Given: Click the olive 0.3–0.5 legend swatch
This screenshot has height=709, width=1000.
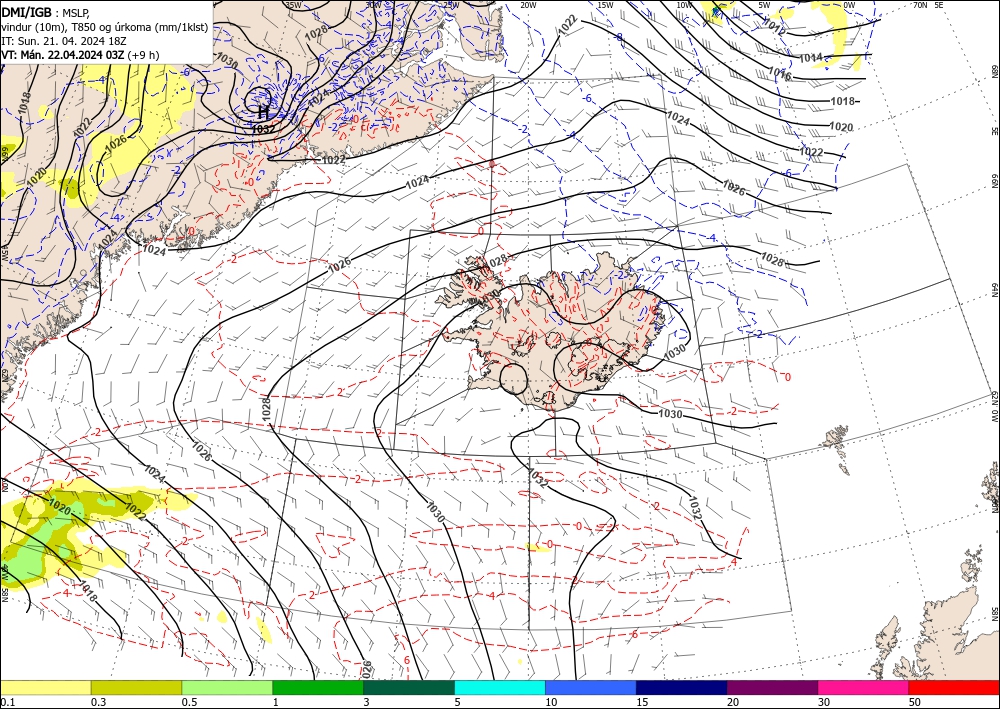Looking at the screenshot, I should pyautogui.click(x=136, y=687).
